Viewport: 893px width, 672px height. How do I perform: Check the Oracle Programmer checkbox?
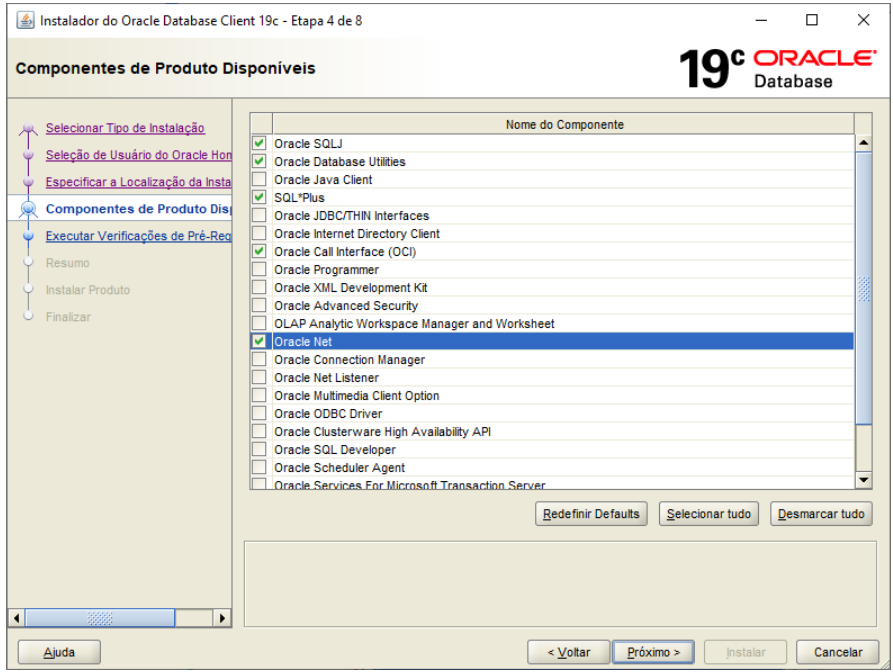point(259,269)
